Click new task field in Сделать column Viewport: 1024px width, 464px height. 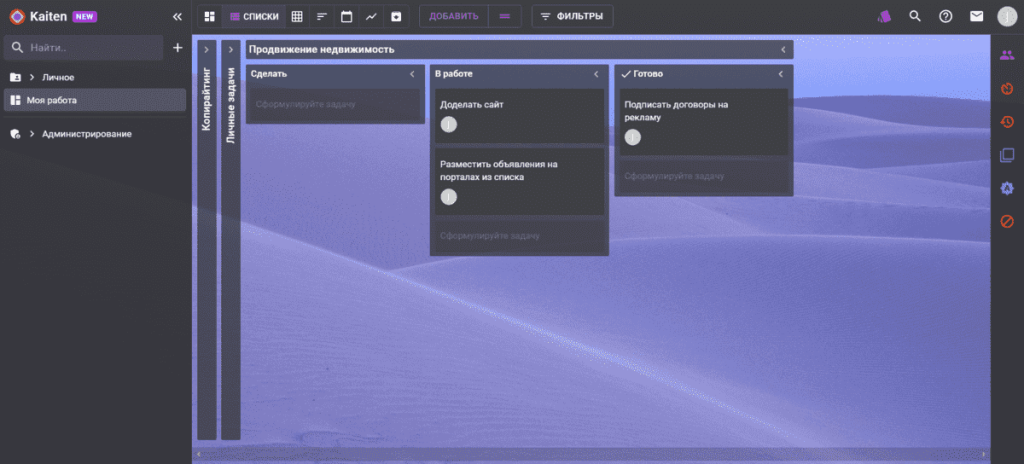(x=335, y=104)
